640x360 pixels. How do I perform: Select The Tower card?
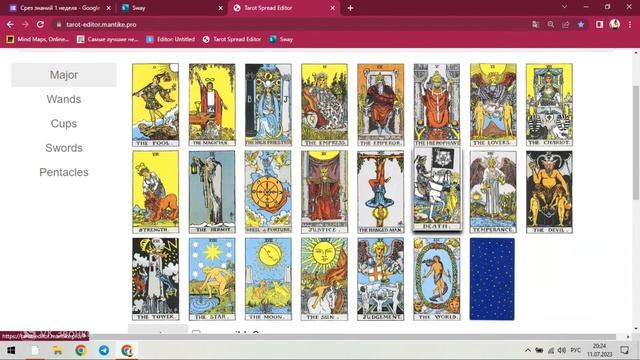(x=156, y=279)
